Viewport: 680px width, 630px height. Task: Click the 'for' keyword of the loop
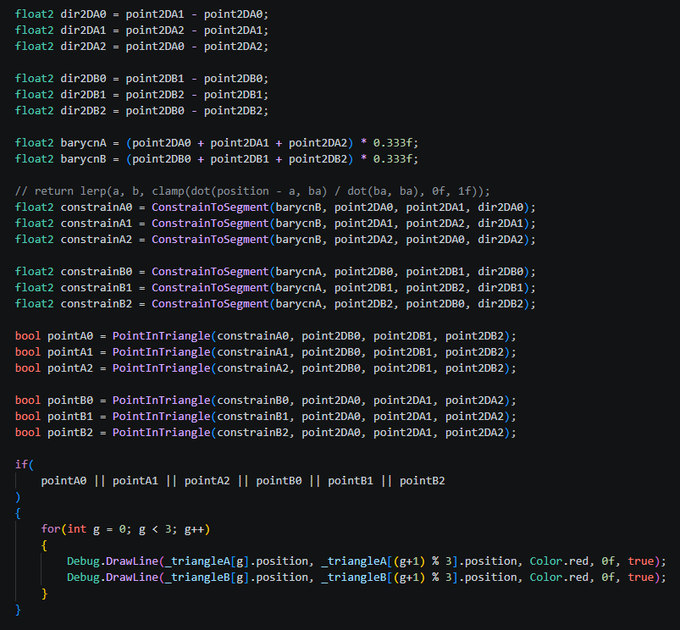(51, 529)
